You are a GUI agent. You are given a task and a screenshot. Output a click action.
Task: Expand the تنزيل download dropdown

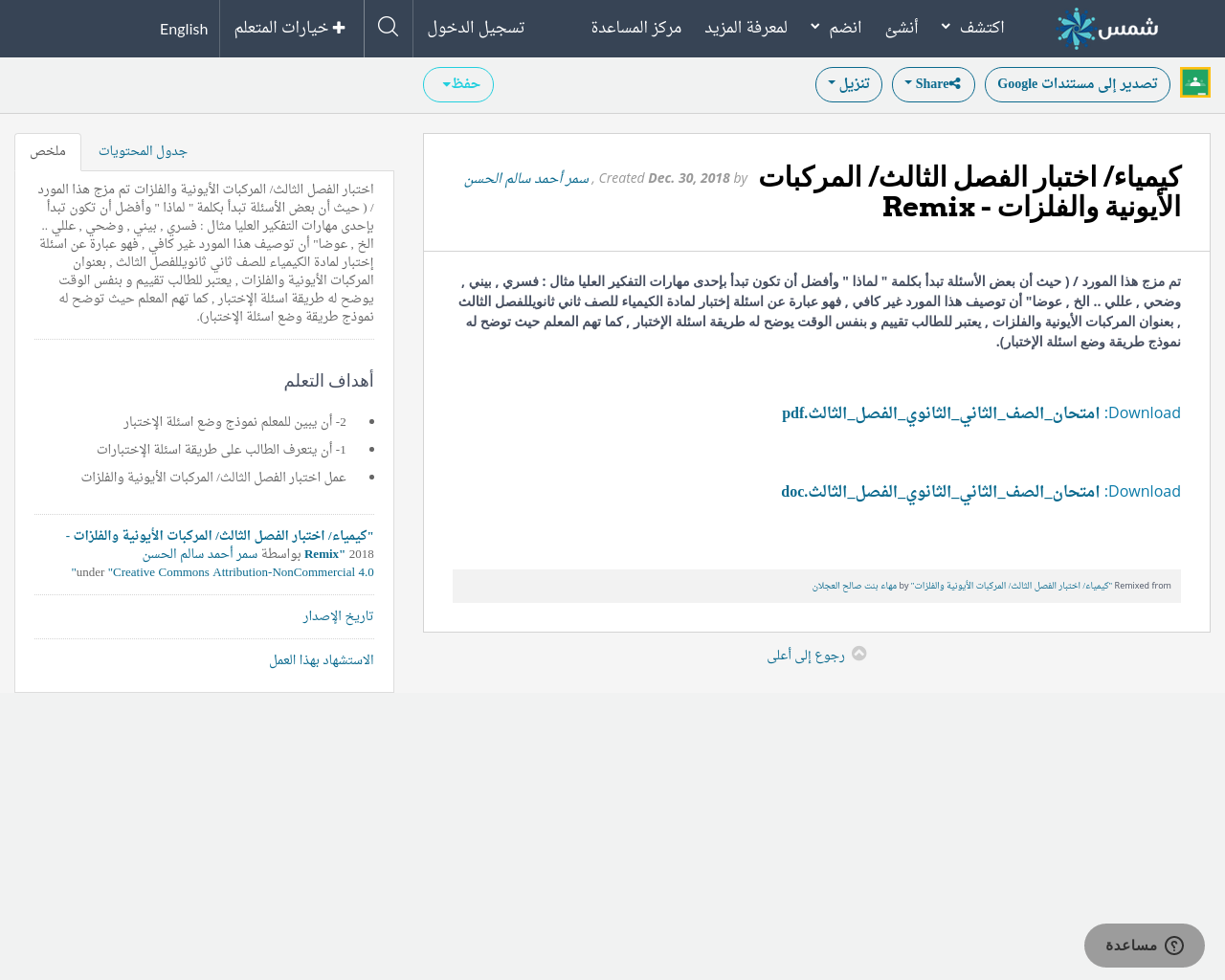click(x=848, y=84)
